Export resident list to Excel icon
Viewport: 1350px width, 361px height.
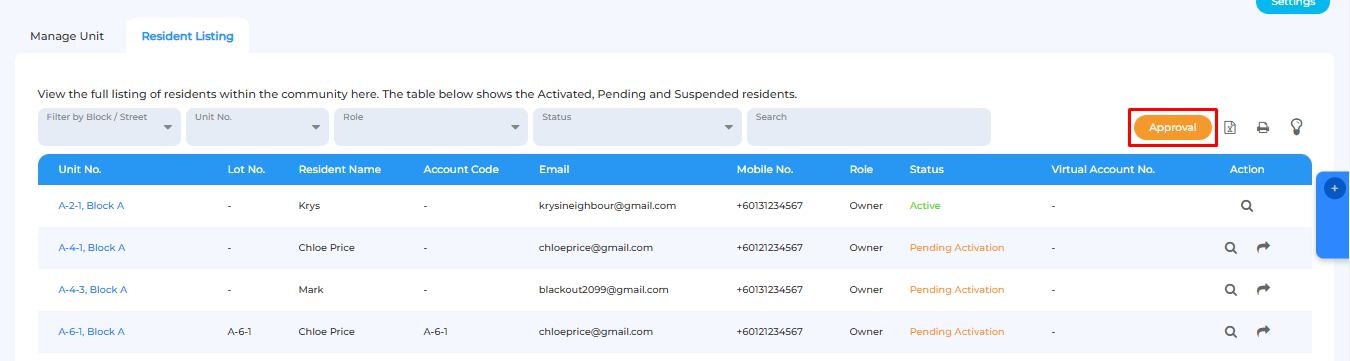1230,127
